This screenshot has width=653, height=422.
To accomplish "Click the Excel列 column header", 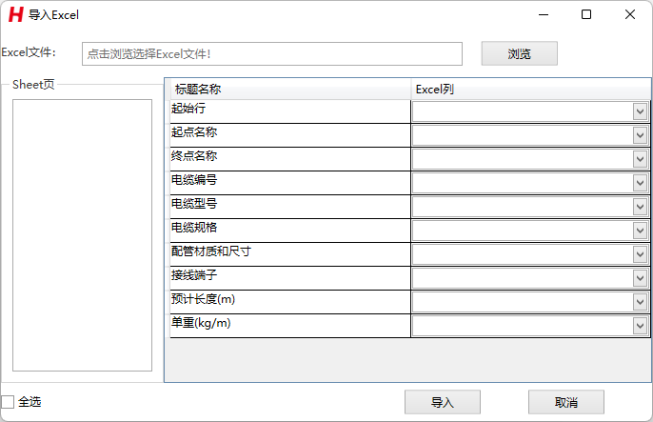I will coord(530,89).
